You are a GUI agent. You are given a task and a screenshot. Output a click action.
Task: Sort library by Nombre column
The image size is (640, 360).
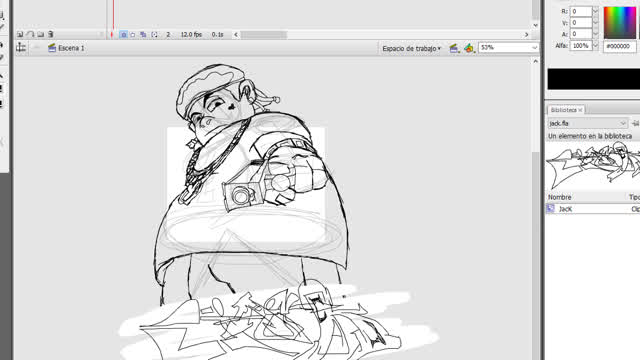[x=559, y=197]
